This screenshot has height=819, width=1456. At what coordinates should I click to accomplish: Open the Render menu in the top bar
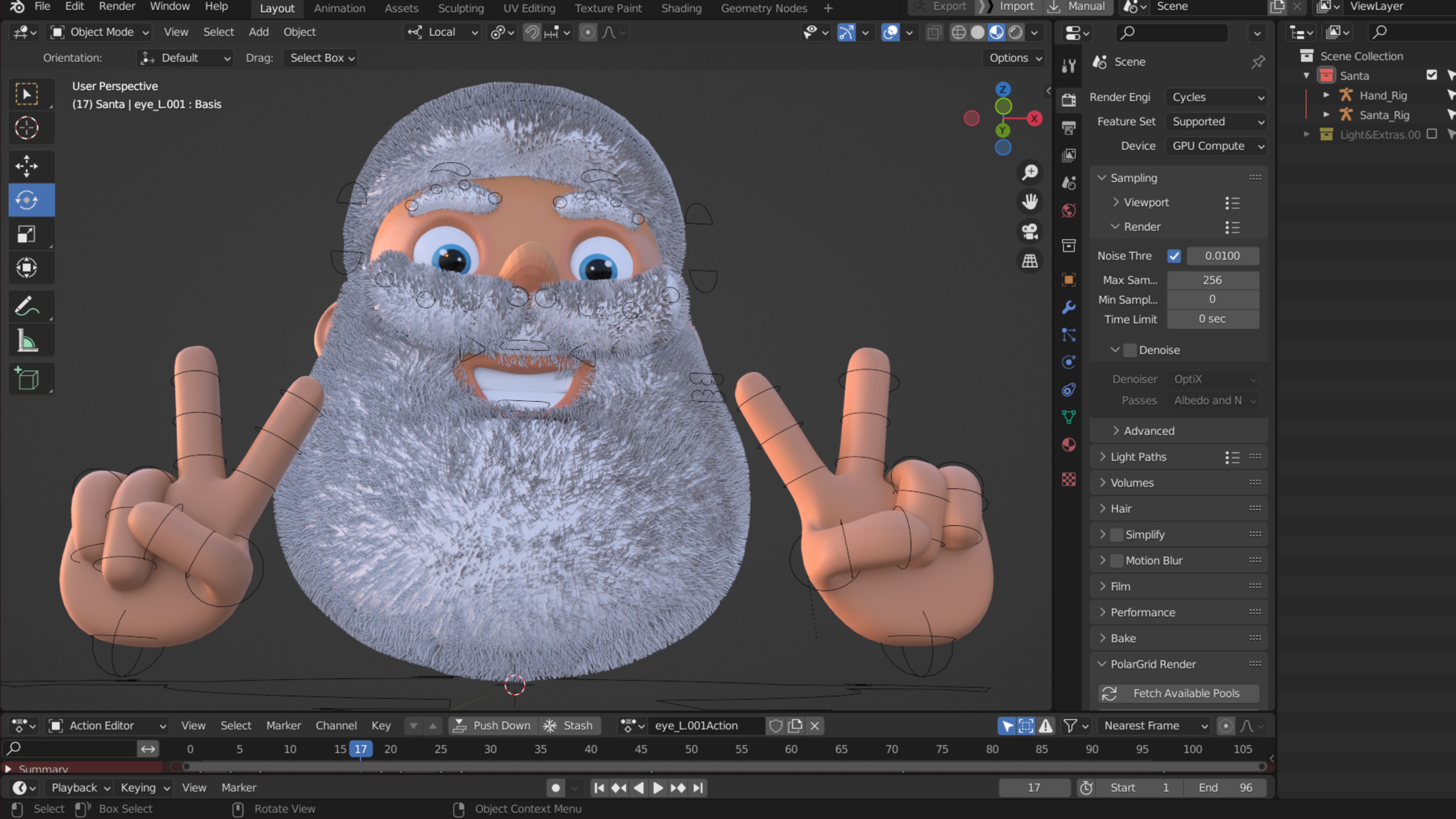pyautogui.click(x=117, y=7)
